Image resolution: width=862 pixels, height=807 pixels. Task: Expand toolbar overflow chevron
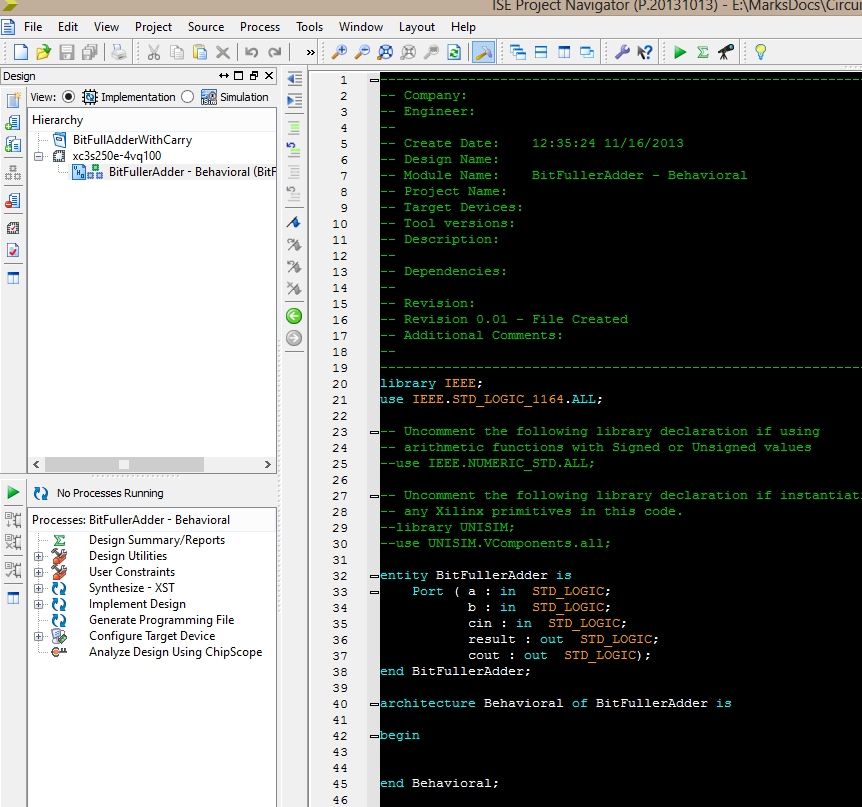[311, 53]
